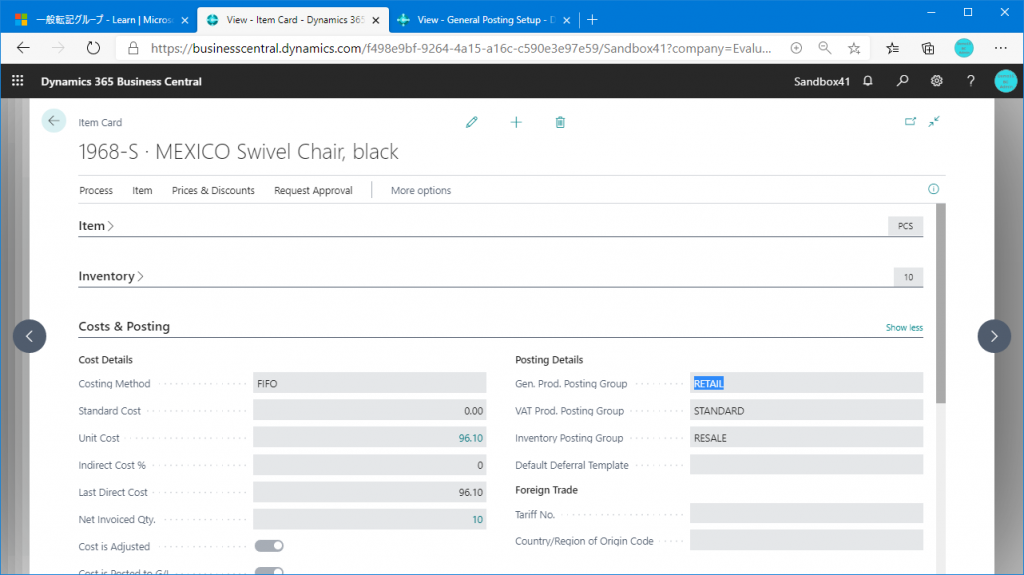Click the Country/Region of Origin Code field
Screen dimensions: 1024x575
tap(807, 540)
